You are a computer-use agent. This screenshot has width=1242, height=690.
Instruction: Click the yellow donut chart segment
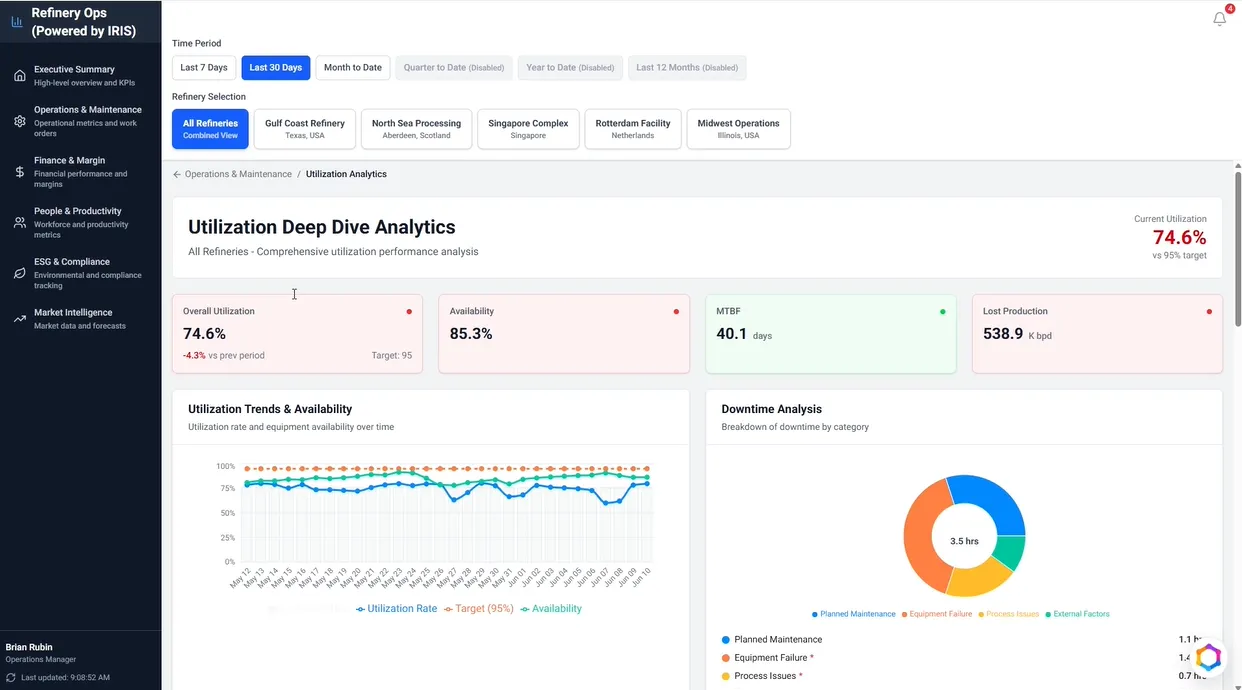pos(981,578)
